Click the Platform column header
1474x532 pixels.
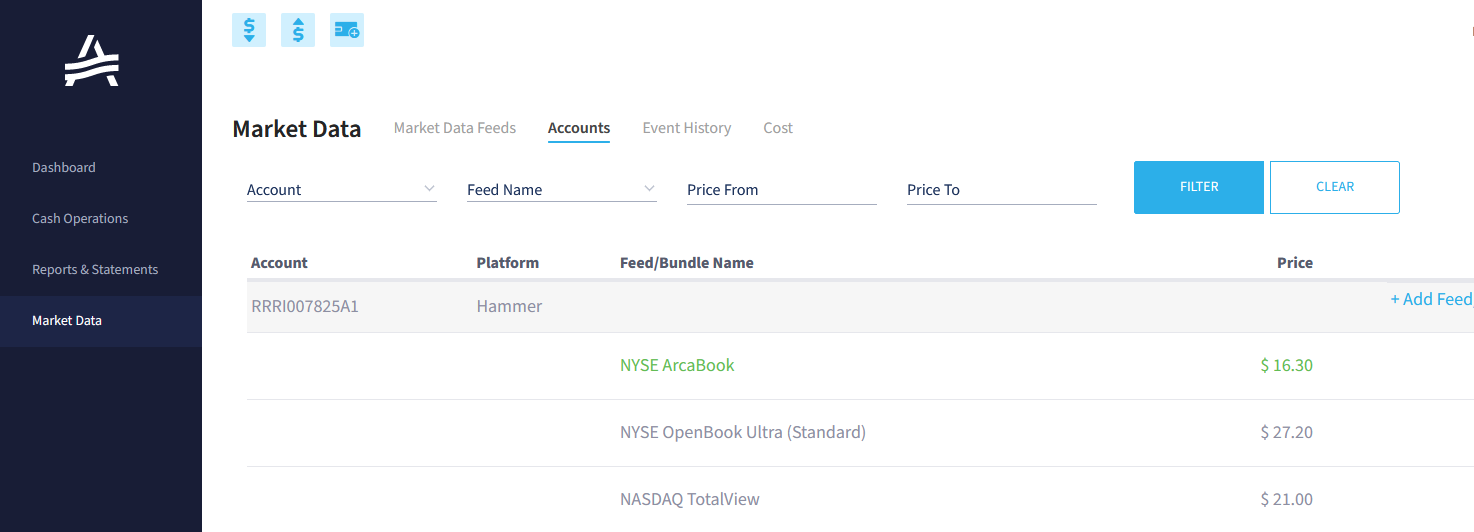[x=508, y=263]
